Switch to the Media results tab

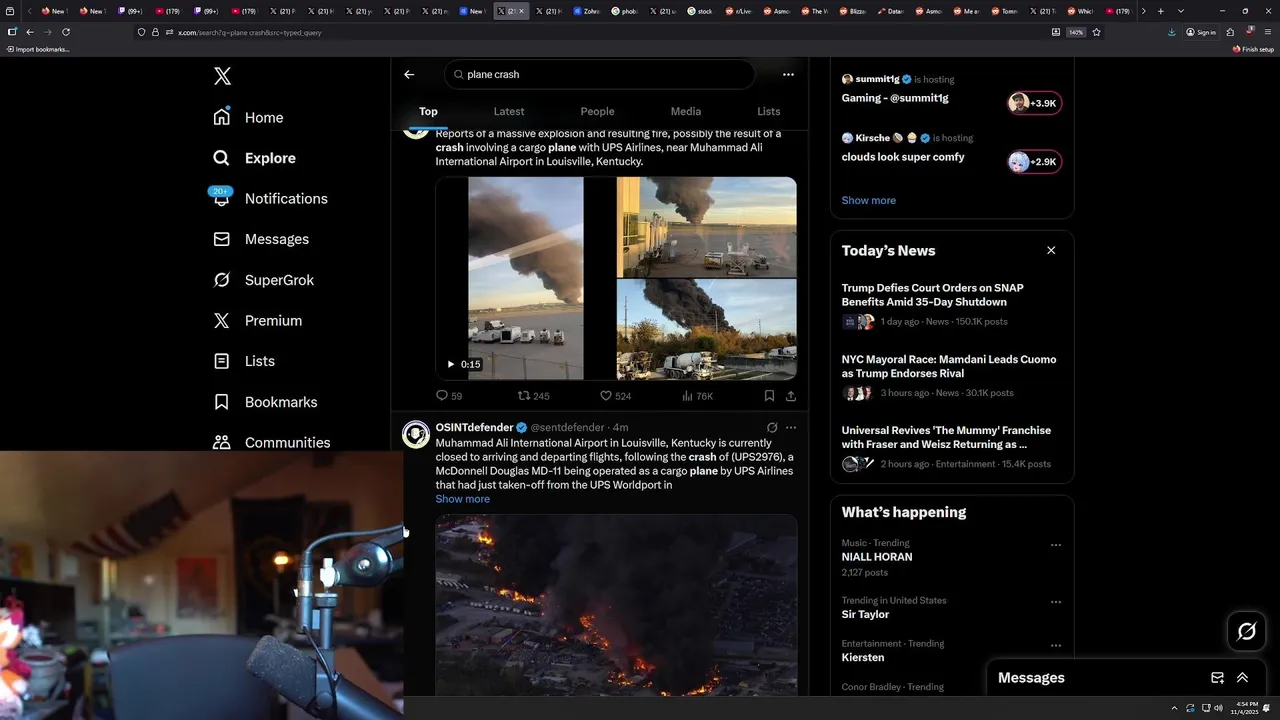point(686,111)
